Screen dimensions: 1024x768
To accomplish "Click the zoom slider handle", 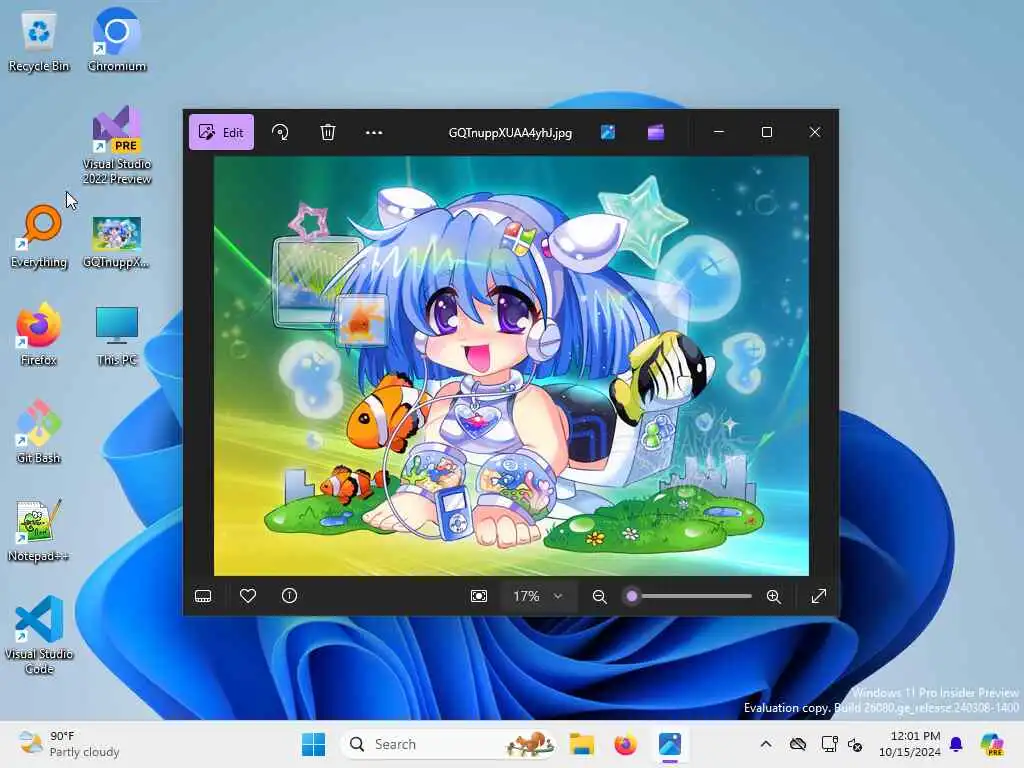I will (x=632, y=596).
